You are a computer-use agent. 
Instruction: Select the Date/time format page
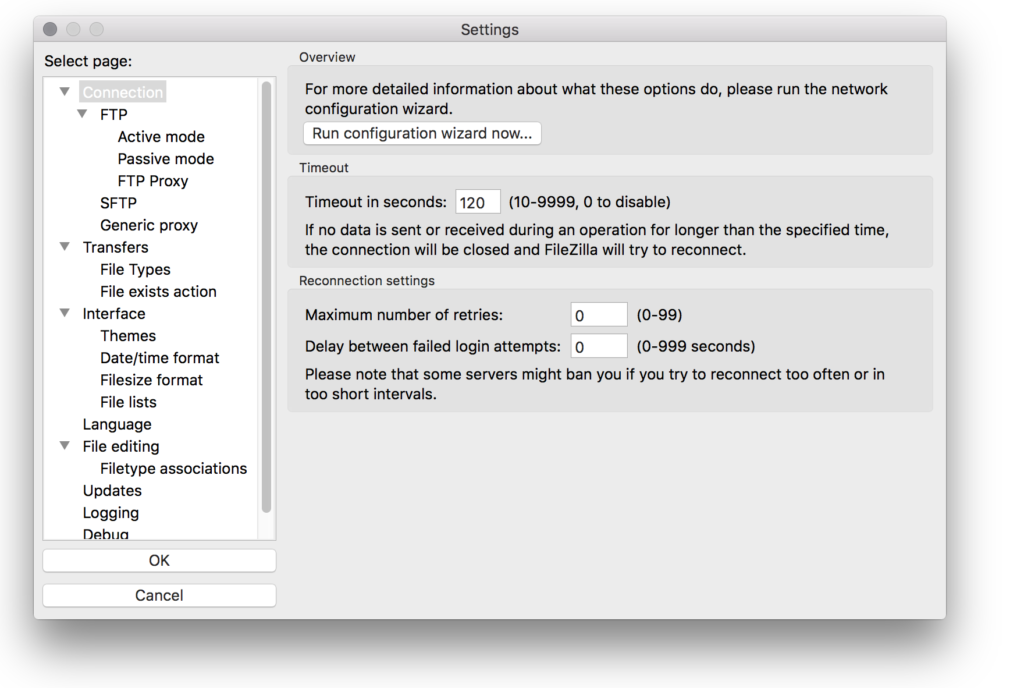coord(159,357)
